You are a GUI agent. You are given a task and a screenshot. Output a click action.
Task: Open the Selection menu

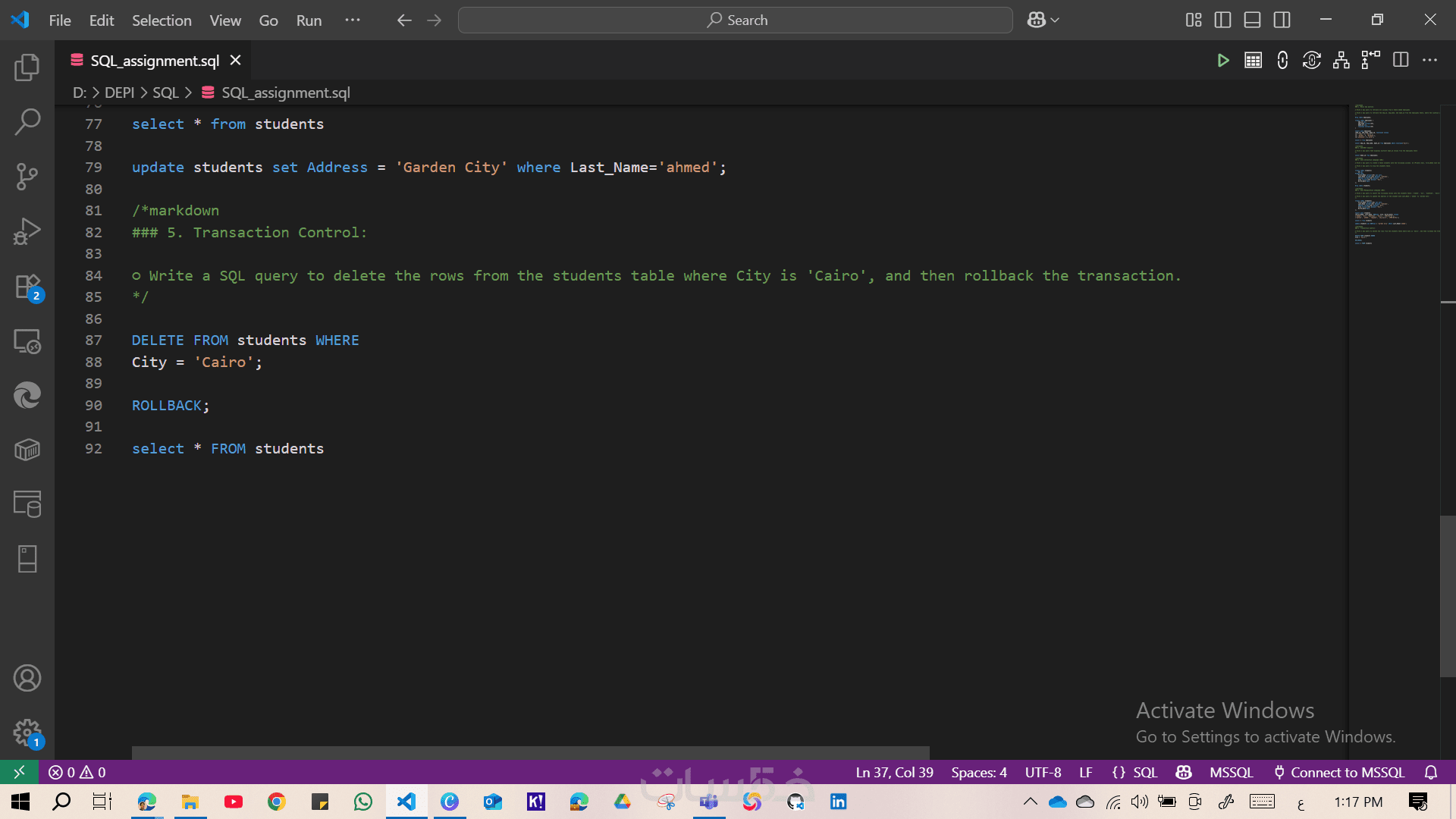[162, 20]
